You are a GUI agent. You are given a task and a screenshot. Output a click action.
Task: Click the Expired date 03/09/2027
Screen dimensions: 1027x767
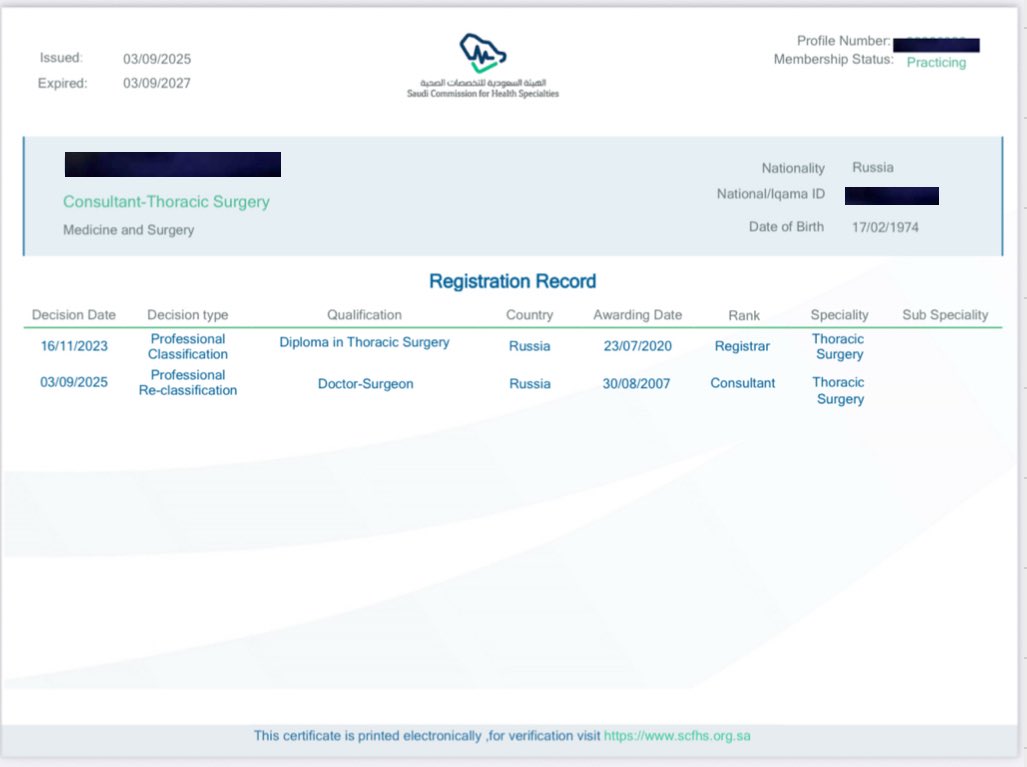(157, 83)
